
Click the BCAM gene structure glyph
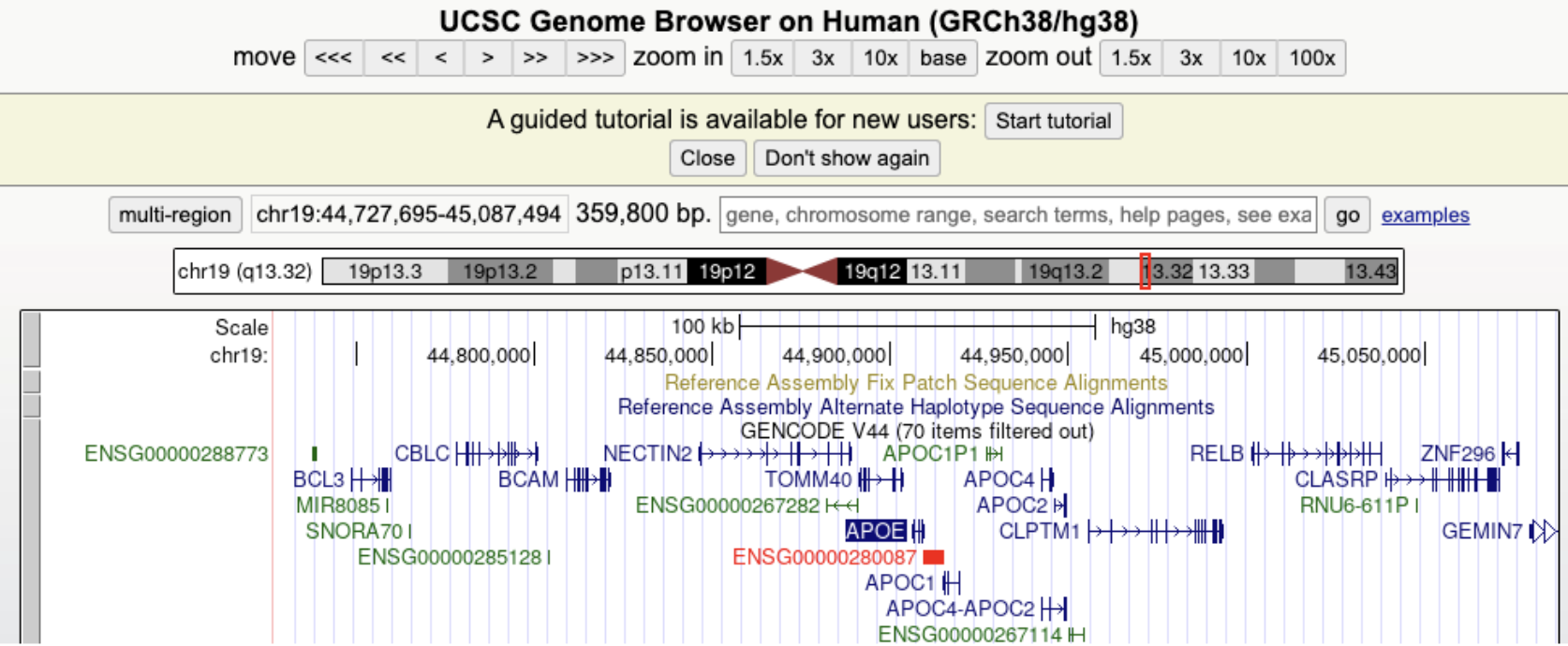point(588,480)
